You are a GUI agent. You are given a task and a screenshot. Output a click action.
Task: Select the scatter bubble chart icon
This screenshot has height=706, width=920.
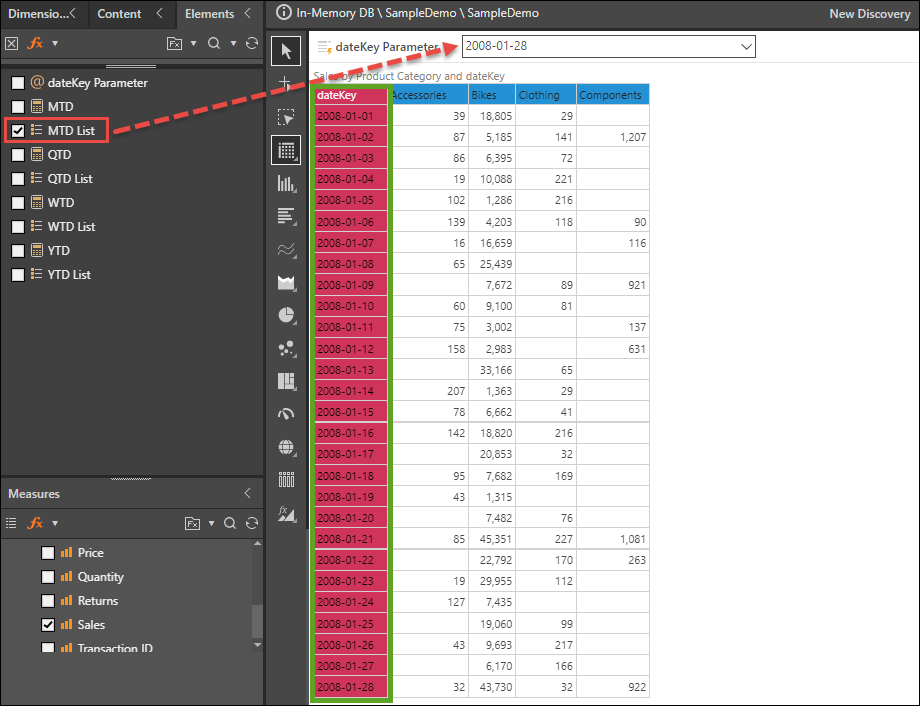[x=287, y=348]
